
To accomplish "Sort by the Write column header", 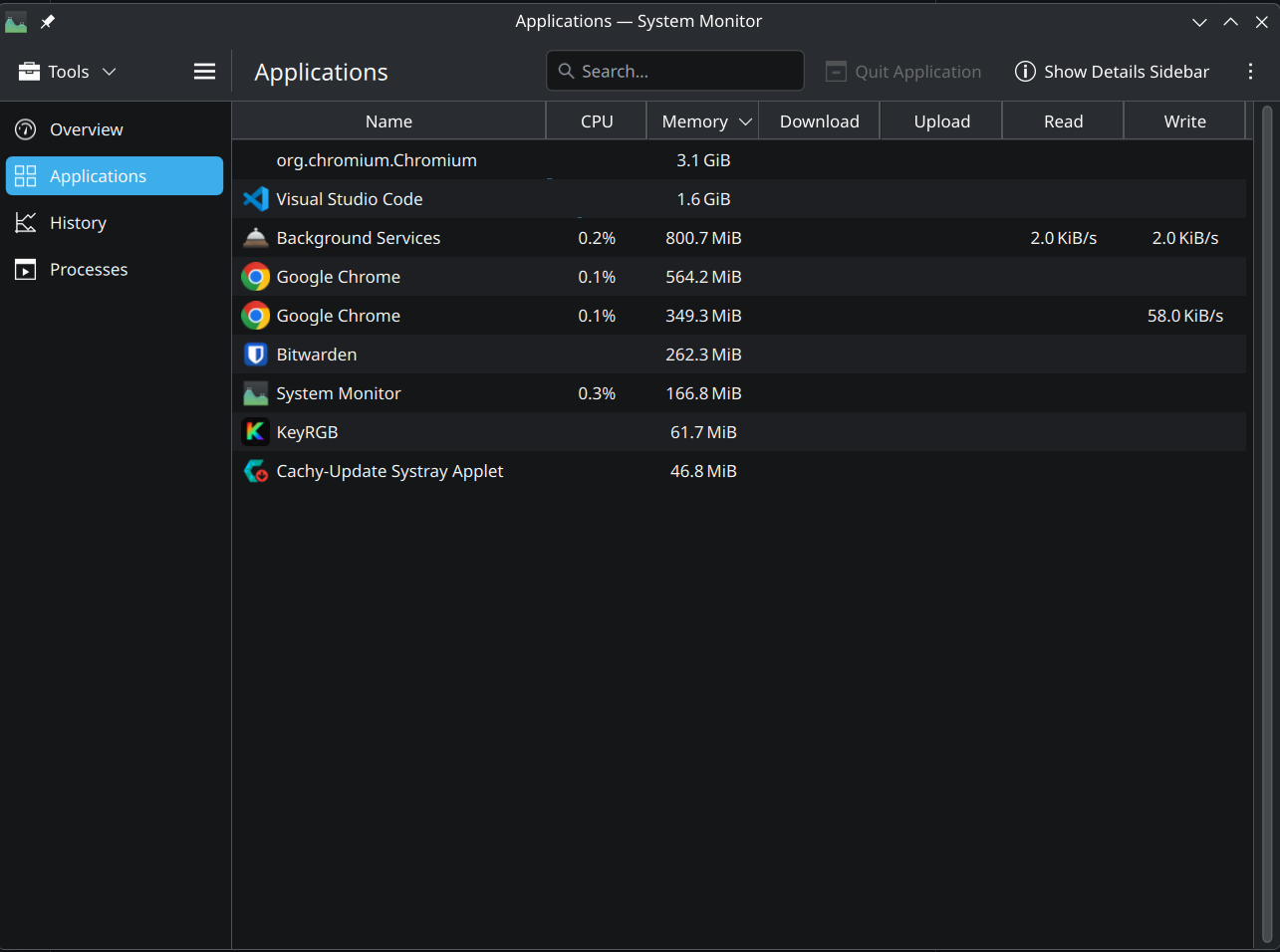I will (1184, 121).
